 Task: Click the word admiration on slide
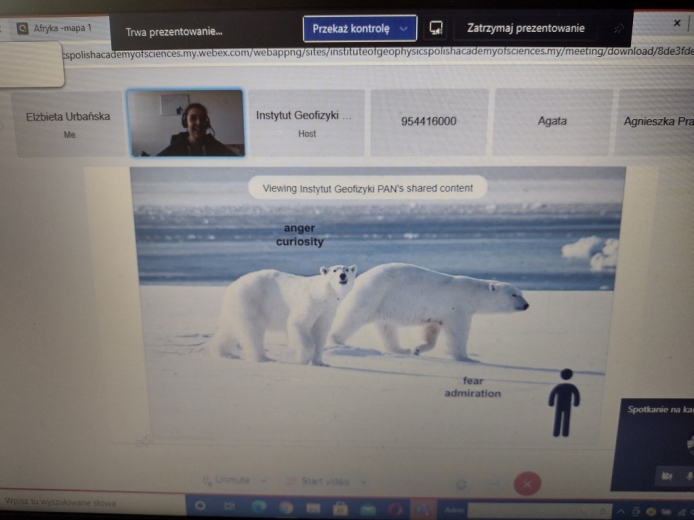tap(473, 393)
